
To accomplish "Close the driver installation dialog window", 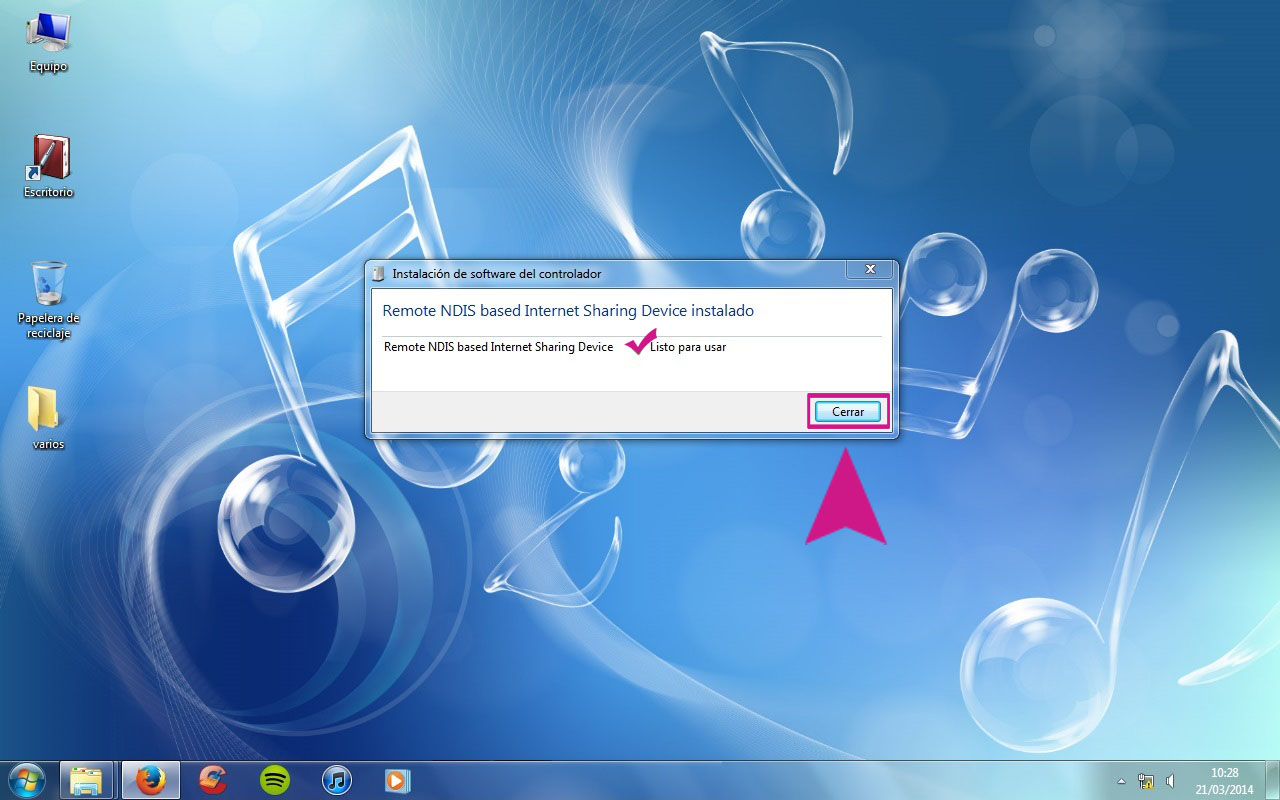I will coord(870,269).
